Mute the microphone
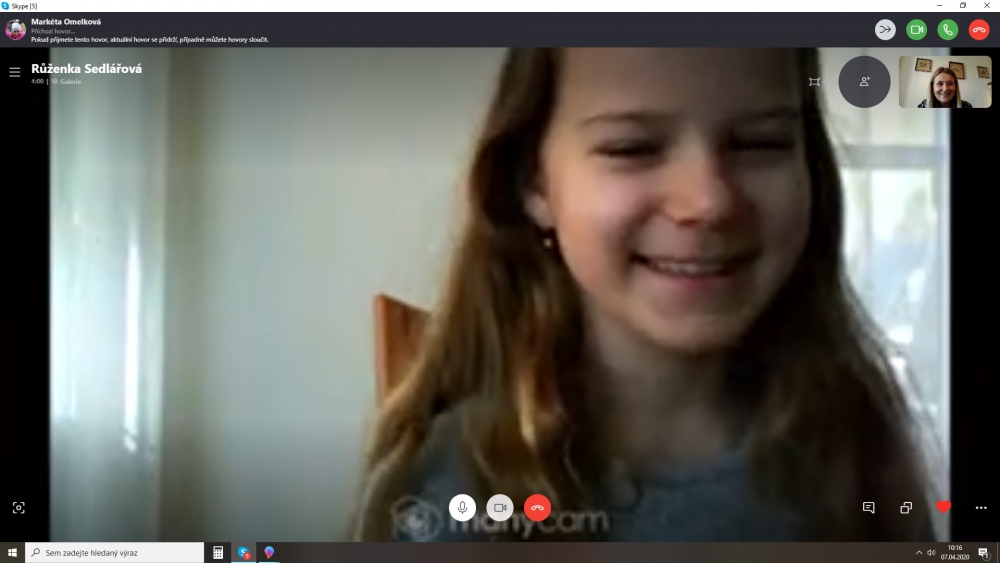 pos(462,508)
